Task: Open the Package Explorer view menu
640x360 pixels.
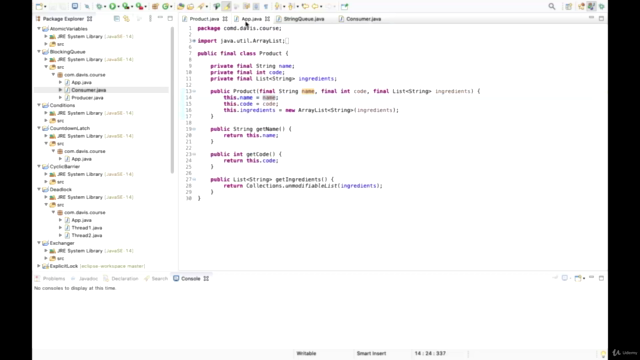Action: 150,19
